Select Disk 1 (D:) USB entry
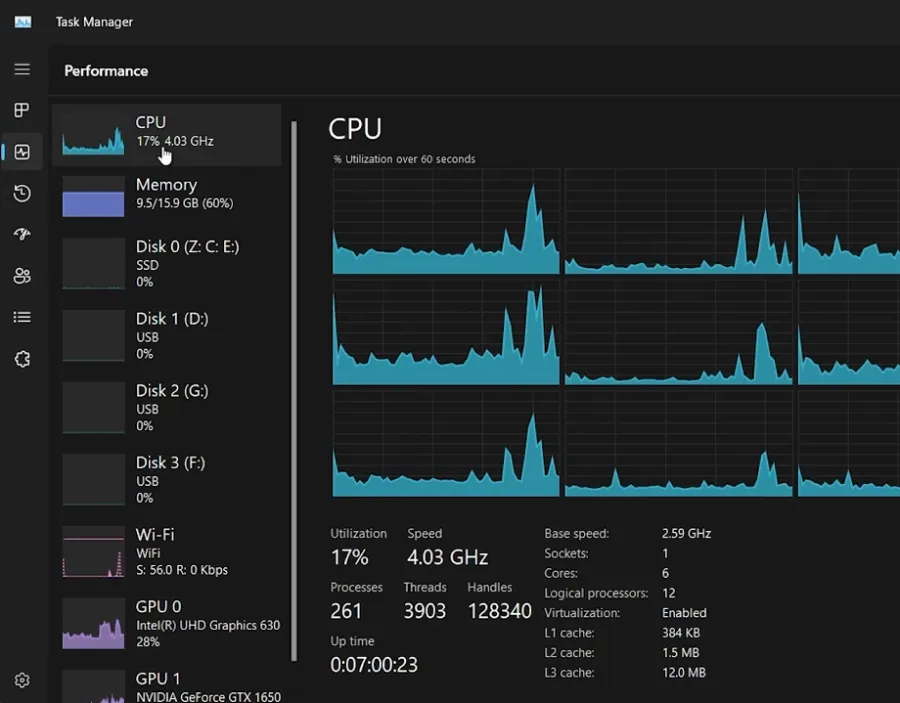 166,336
